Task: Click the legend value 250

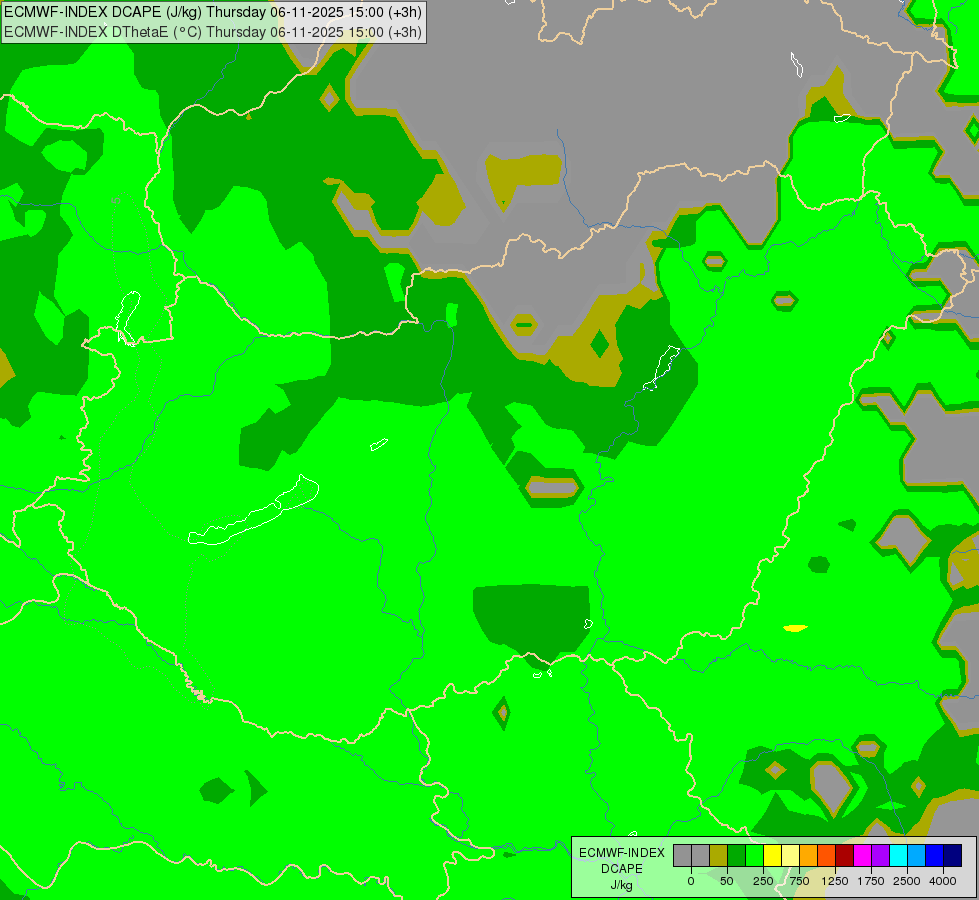Action: pos(763,881)
